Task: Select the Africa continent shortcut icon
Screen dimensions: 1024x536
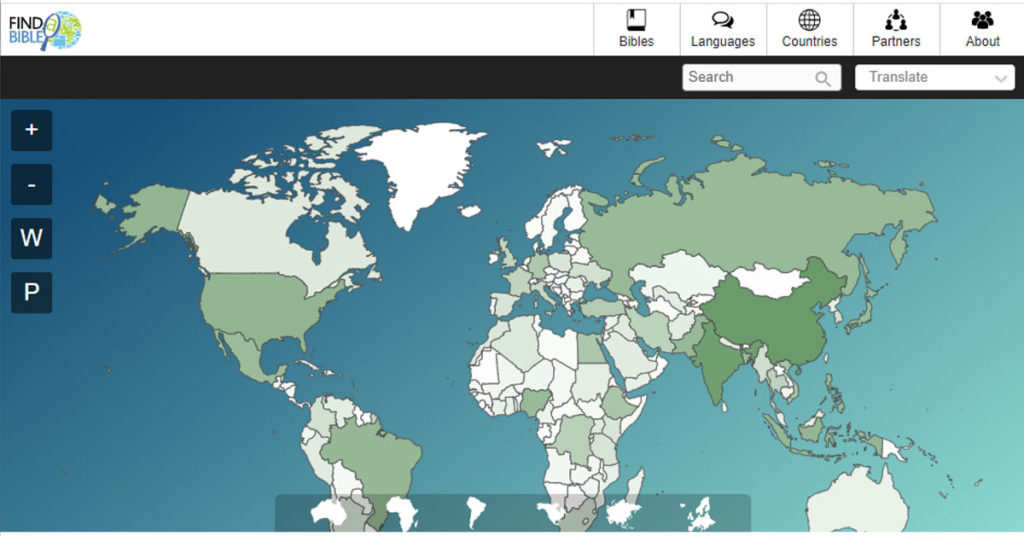Action: pos(401,513)
